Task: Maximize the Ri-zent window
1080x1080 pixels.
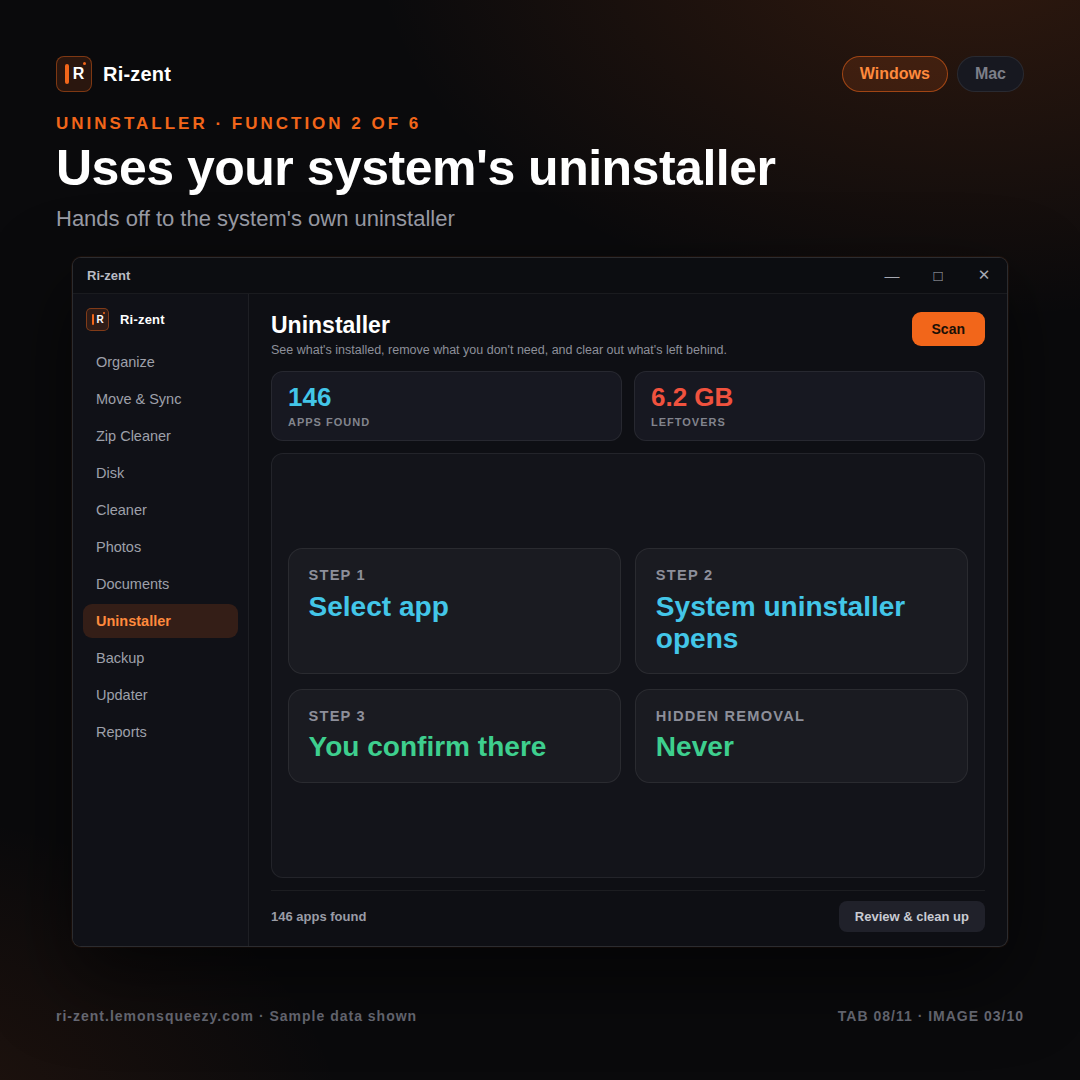Action: (937, 276)
